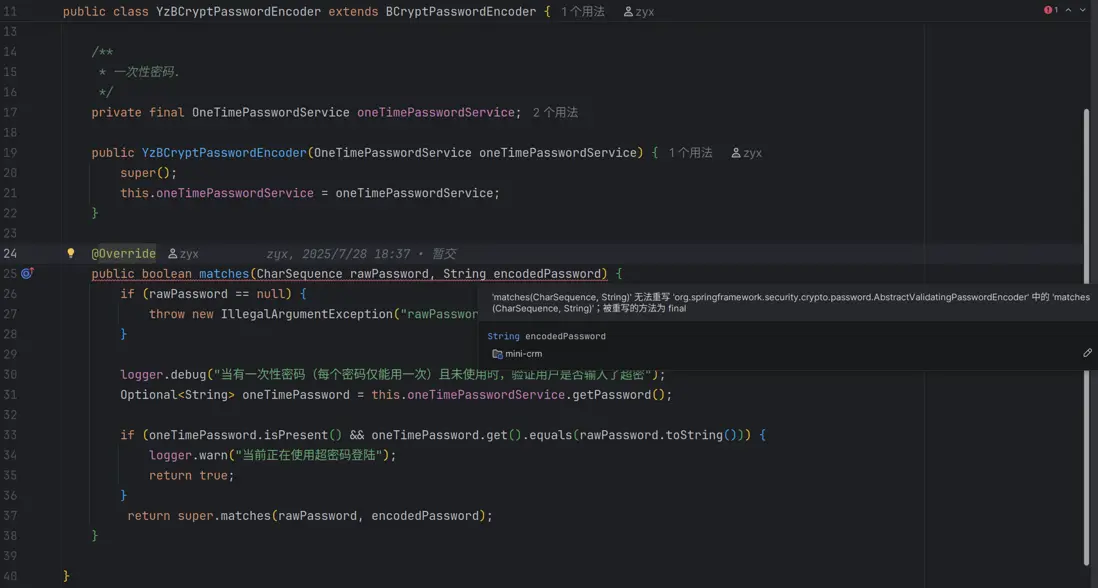The height and width of the screenshot is (588, 1098).
Task: Click the git blame text zyx, 2025/7/28 18:37
Action: (x=338, y=253)
